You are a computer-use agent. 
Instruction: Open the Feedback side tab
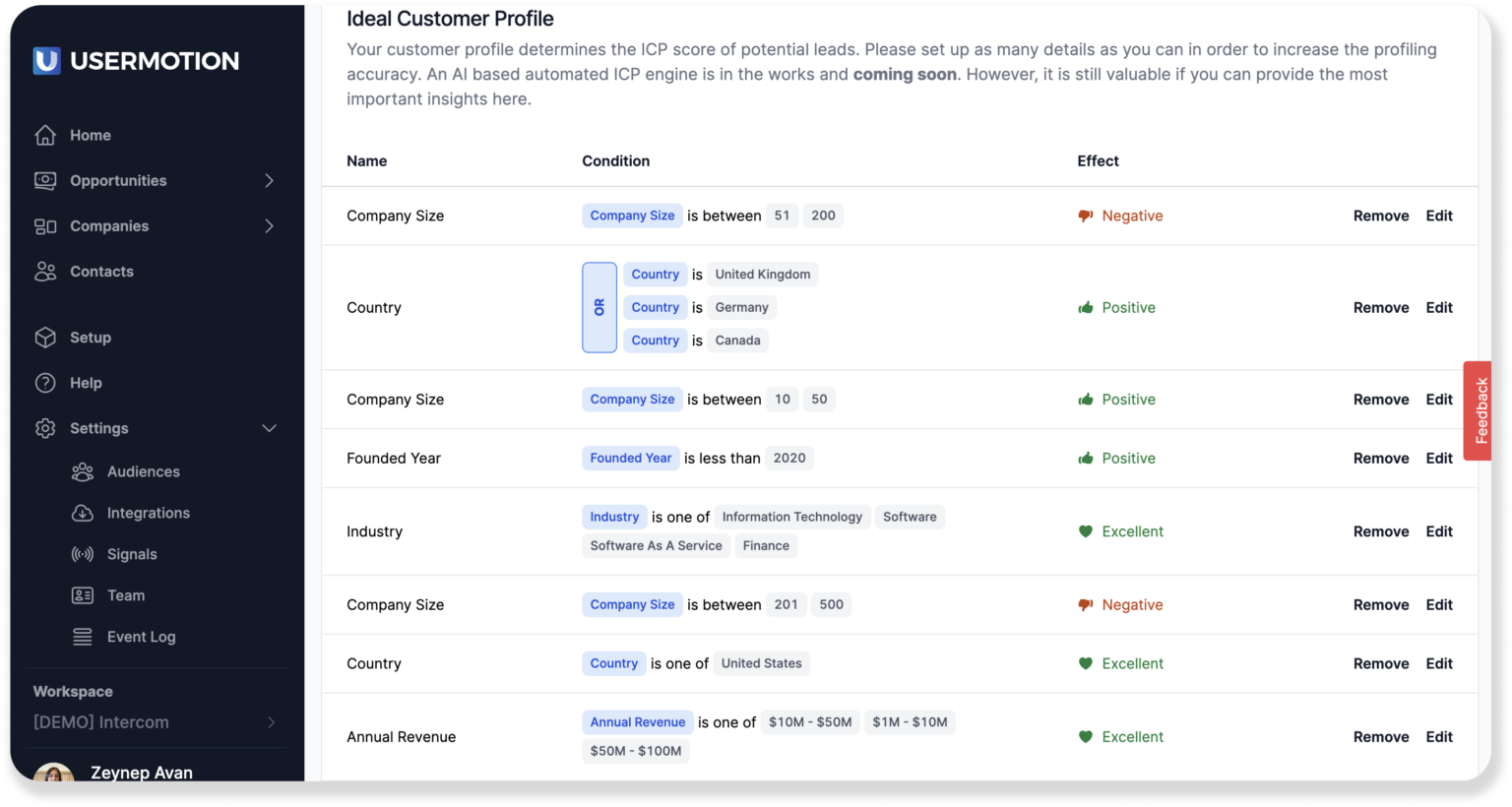click(x=1480, y=410)
